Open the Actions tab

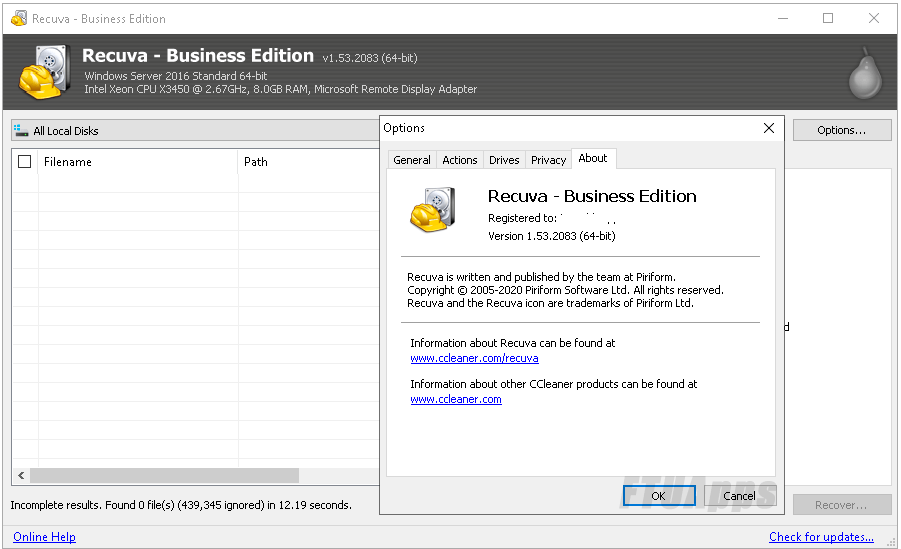point(459,160)
